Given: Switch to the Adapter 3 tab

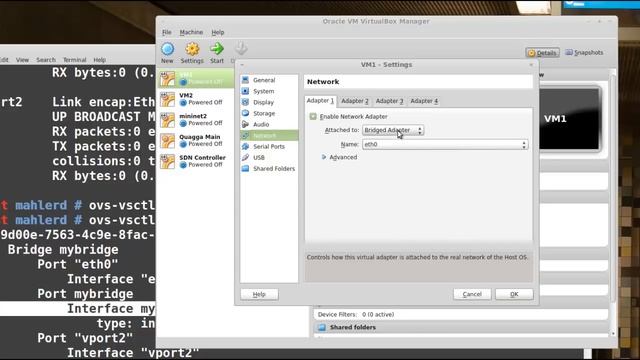Looking at the screenshot, I should pos(389,101).
